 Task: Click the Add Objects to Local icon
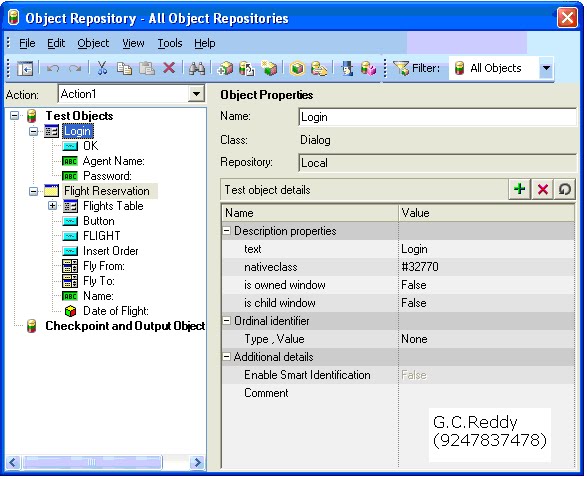tap(225, 68)
